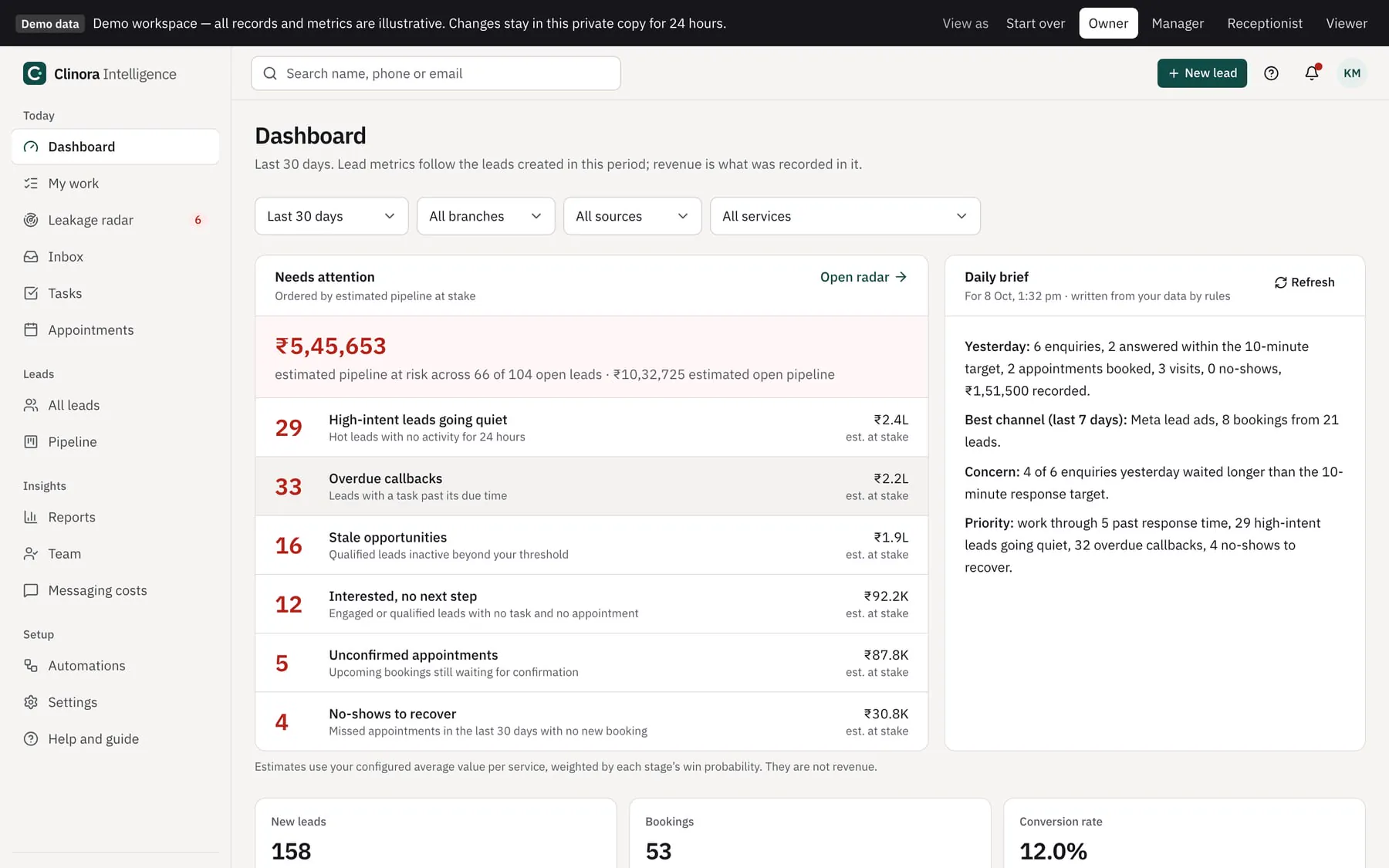The height and width of the screenshot is (868, 1389).
Task: Click the Messaging costs chat icon
Action: (31, 590)
